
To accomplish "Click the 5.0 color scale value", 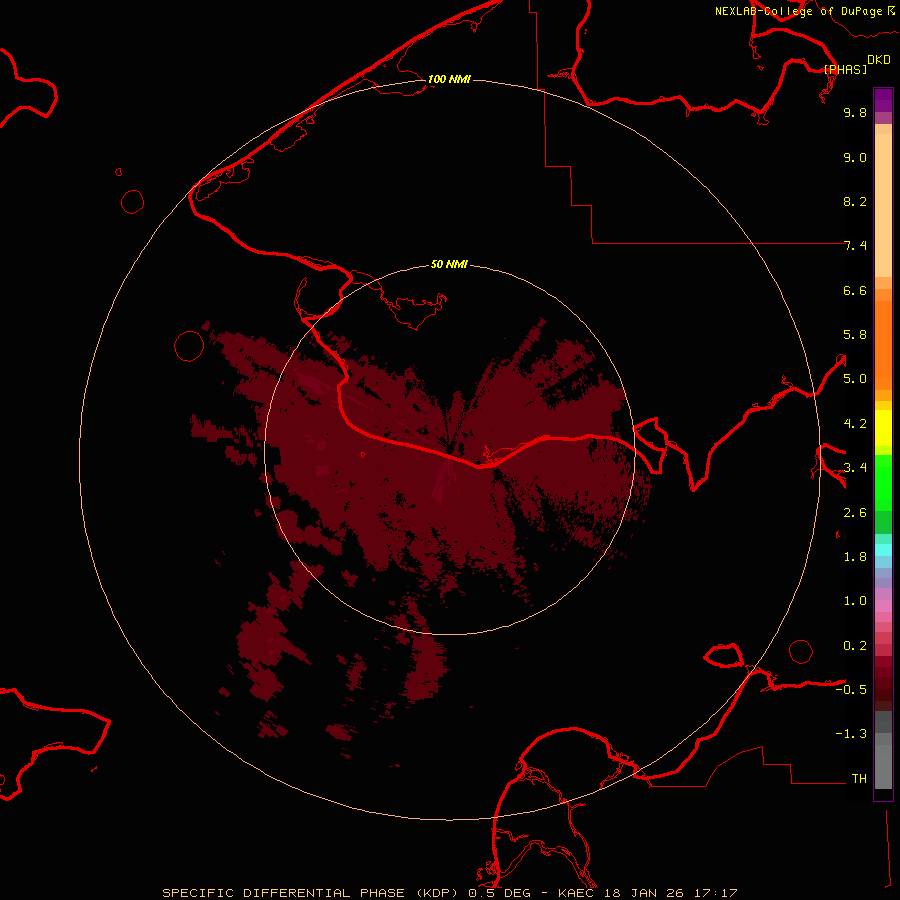I will 855,379.
